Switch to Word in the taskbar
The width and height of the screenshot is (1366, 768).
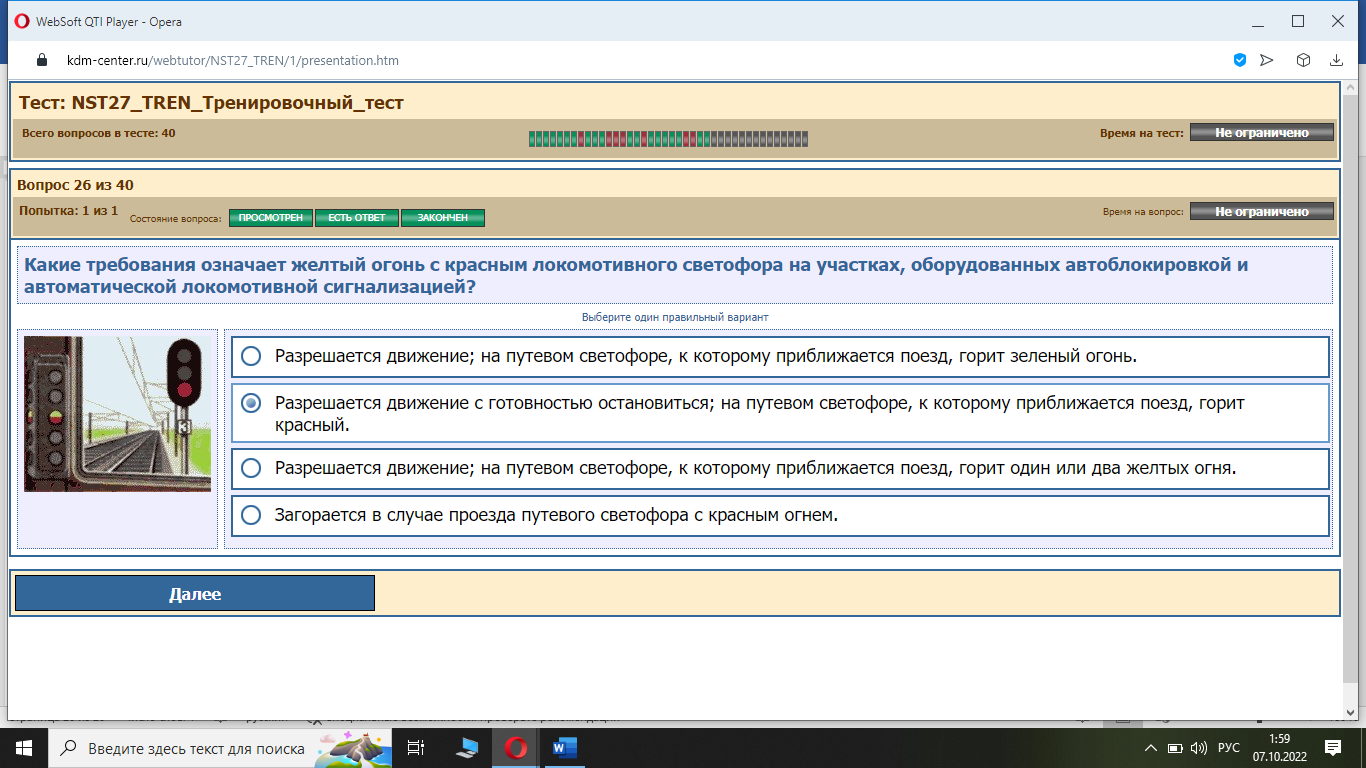[x=565, y=748]
